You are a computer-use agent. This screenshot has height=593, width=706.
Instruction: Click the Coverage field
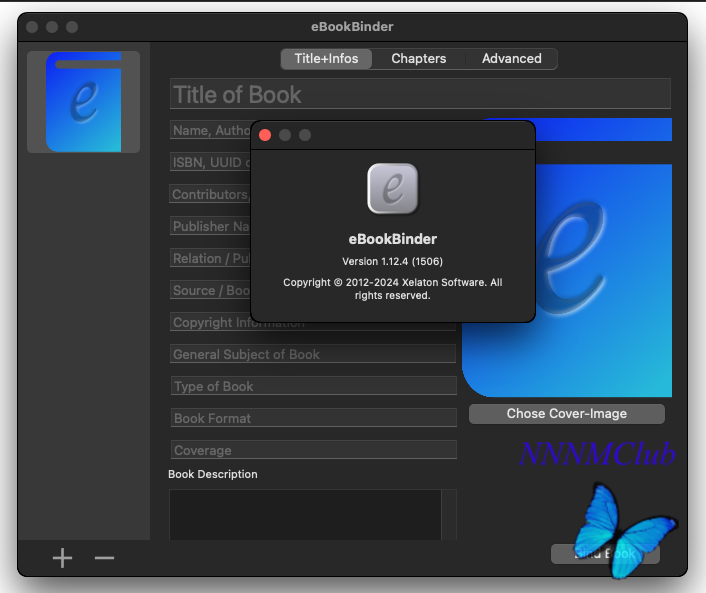314,450
